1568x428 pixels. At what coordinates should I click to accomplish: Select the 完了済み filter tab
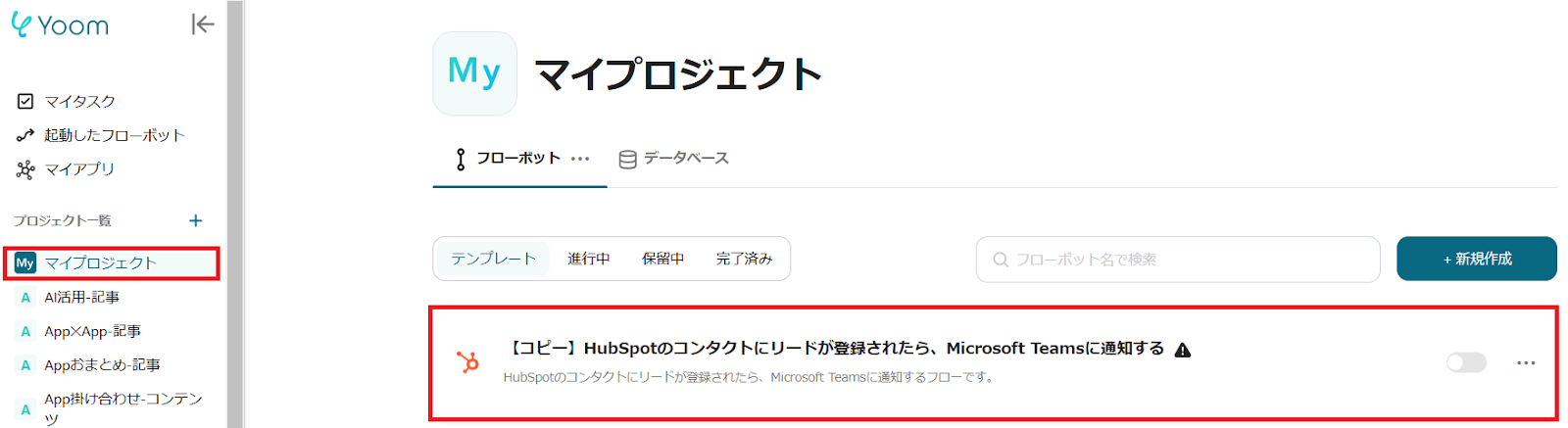pyautogui.click(x=744, y=259)
